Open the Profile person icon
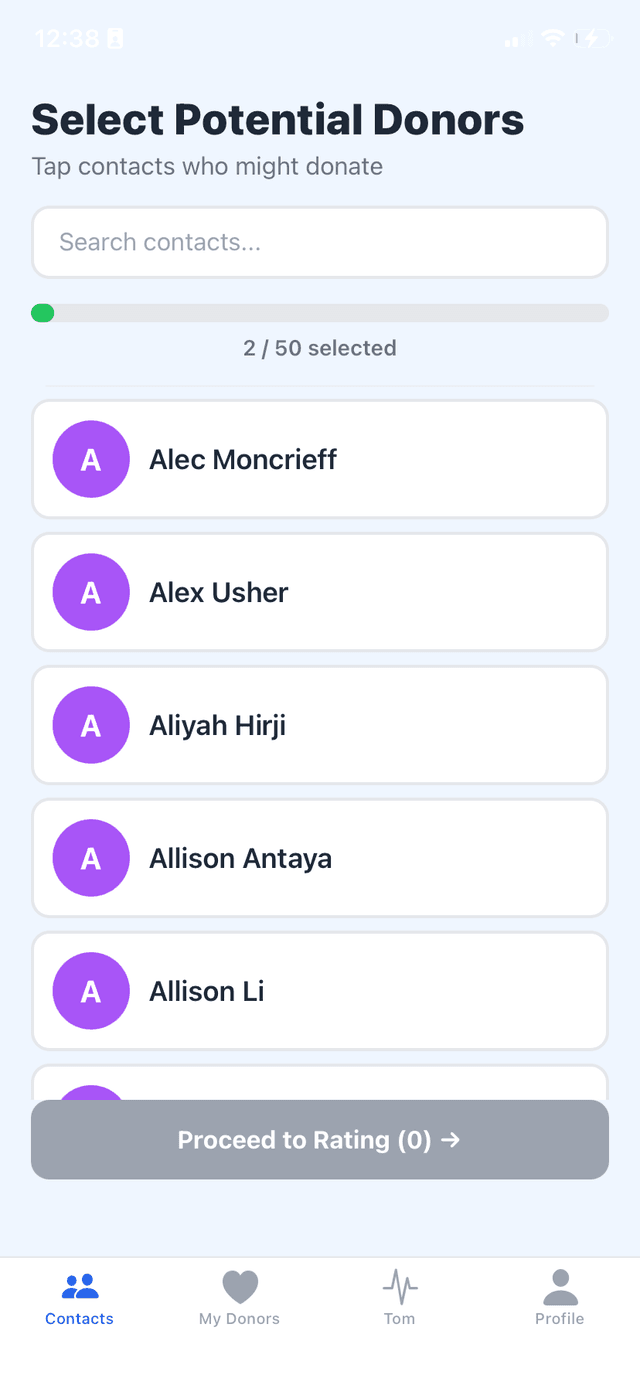The height and width of the screenshot is (1385, 640). coord(560,1286)
